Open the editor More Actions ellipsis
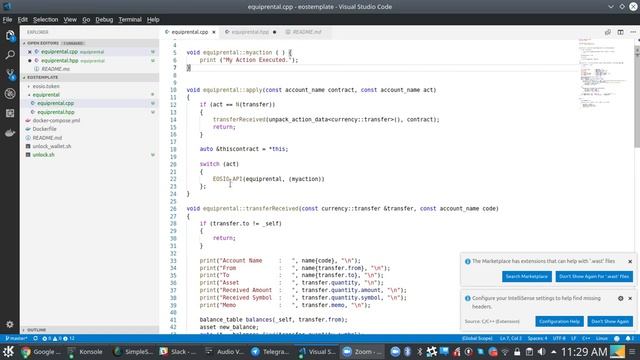Viewport: 640px width, 360px height. pyautogui.click(x=633, y=32)
